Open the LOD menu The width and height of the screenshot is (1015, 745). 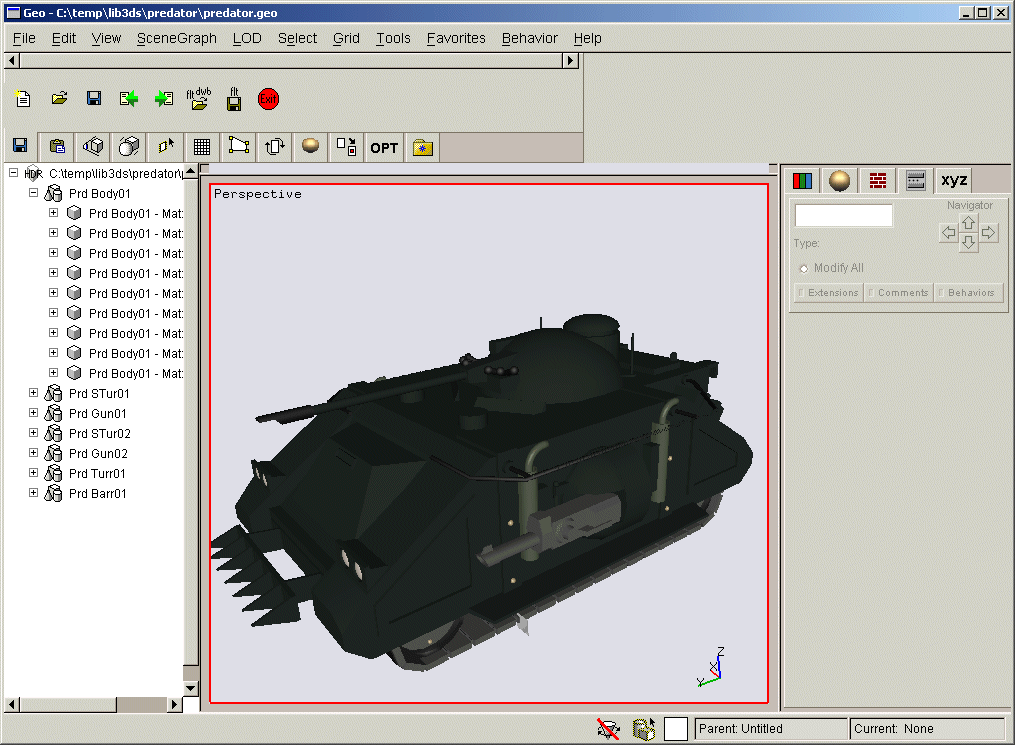[247, 38]
